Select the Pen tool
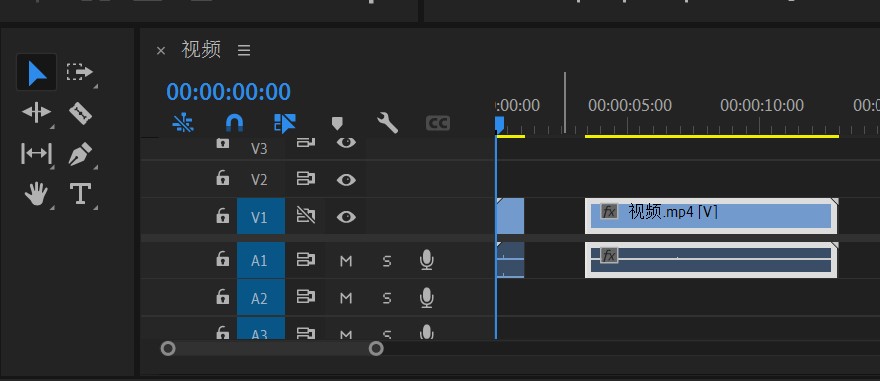This screenshot has height=381, width=880. pos(80,154)
